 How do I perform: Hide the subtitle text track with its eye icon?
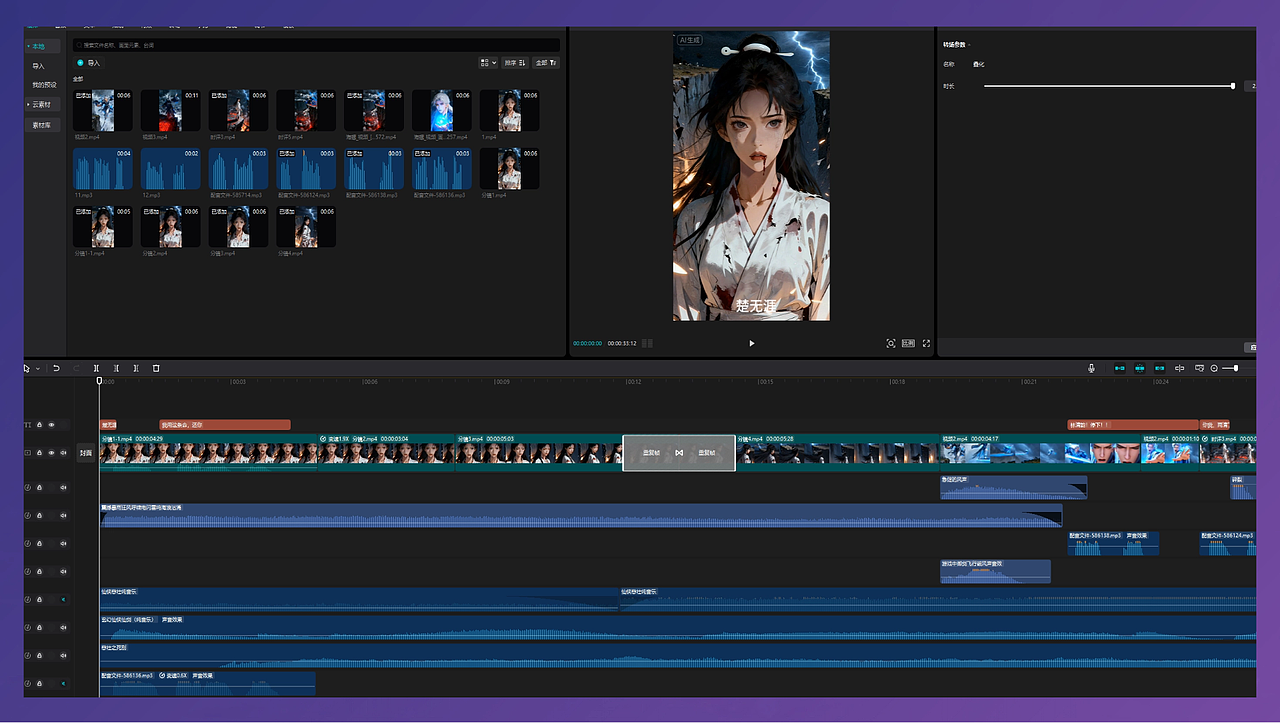click(52, 425)
